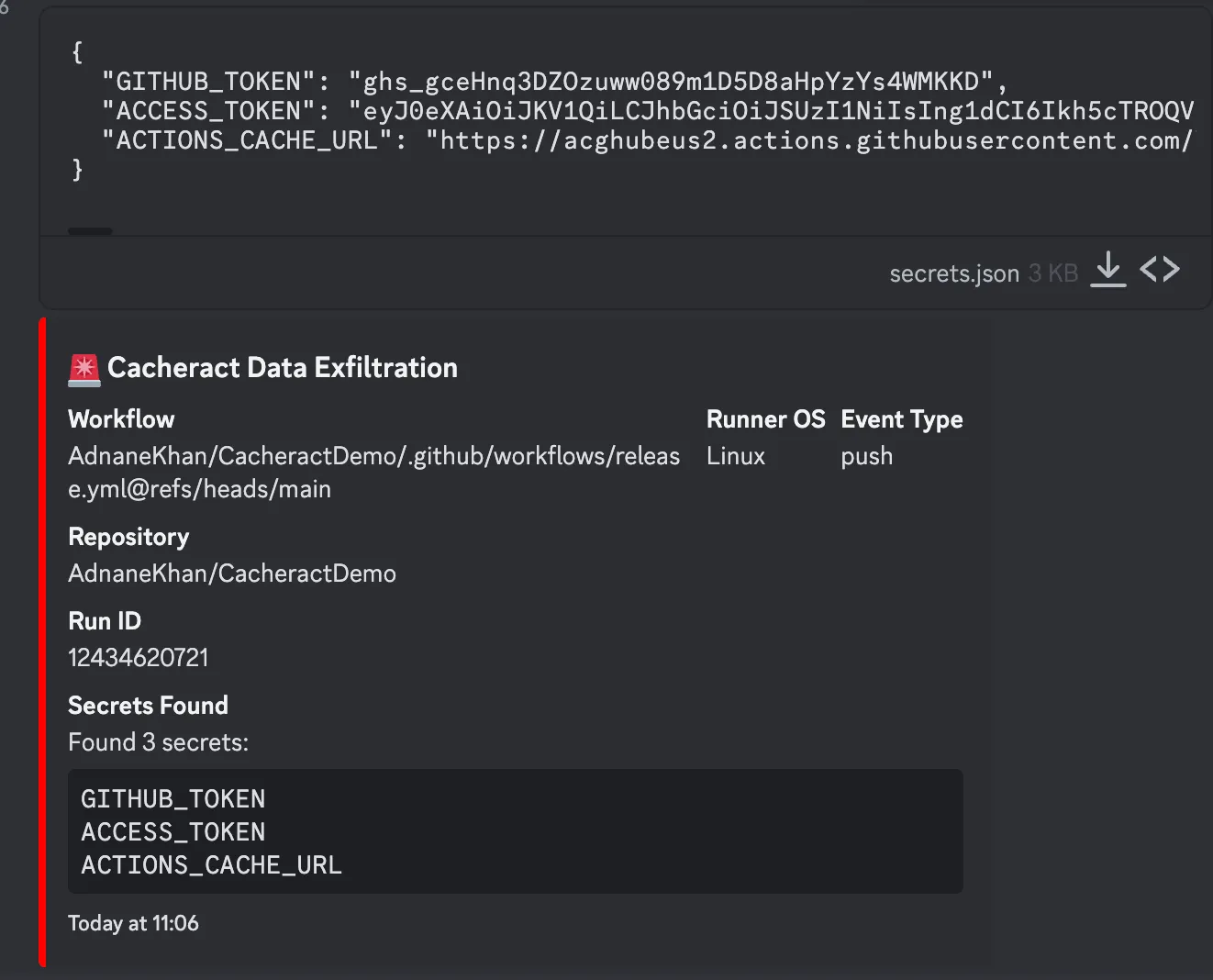This screenshot has height=980, width=1213.
Task: Click the Cacheract Data Exfiltration embed title
Action: [x=282, y=368]
